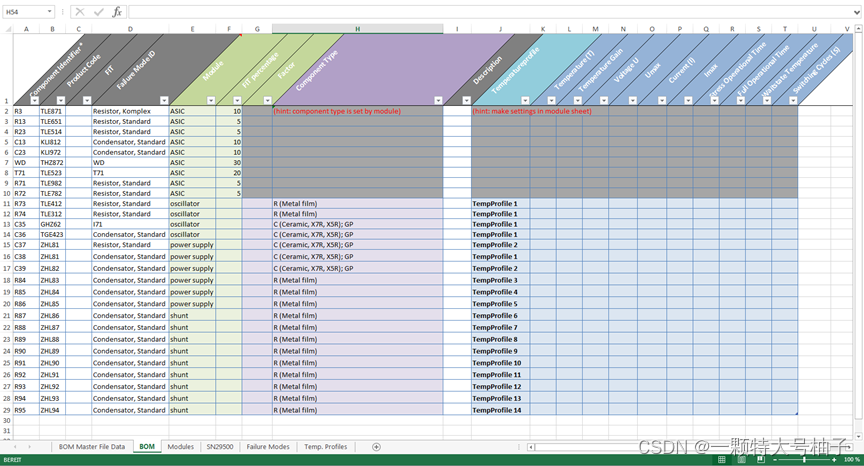Open Module filter dropdown in column E
The width and height of the screenshot is (864, 466).
coord(210,100)
